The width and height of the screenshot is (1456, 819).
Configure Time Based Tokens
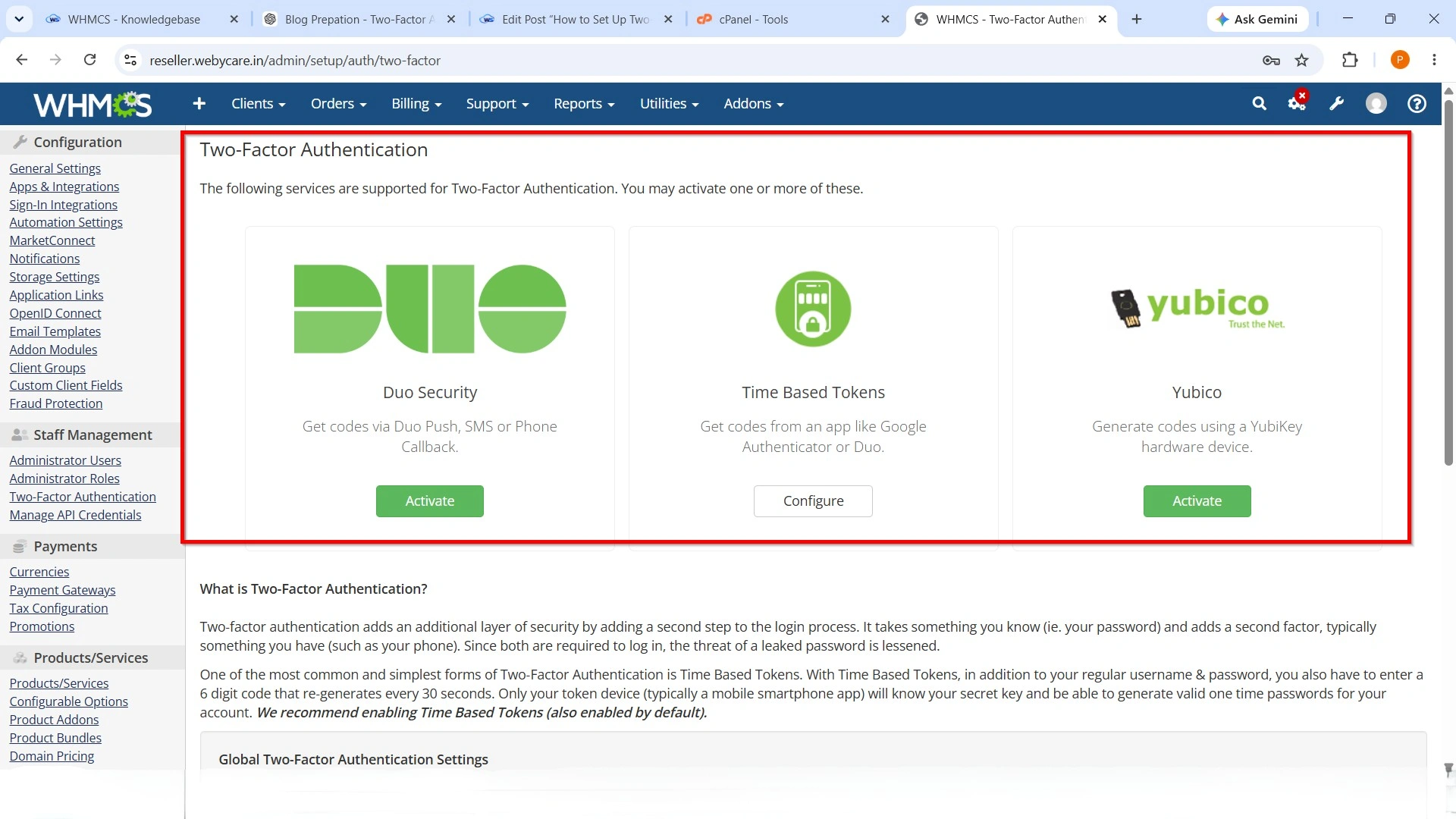pos(813,501)
